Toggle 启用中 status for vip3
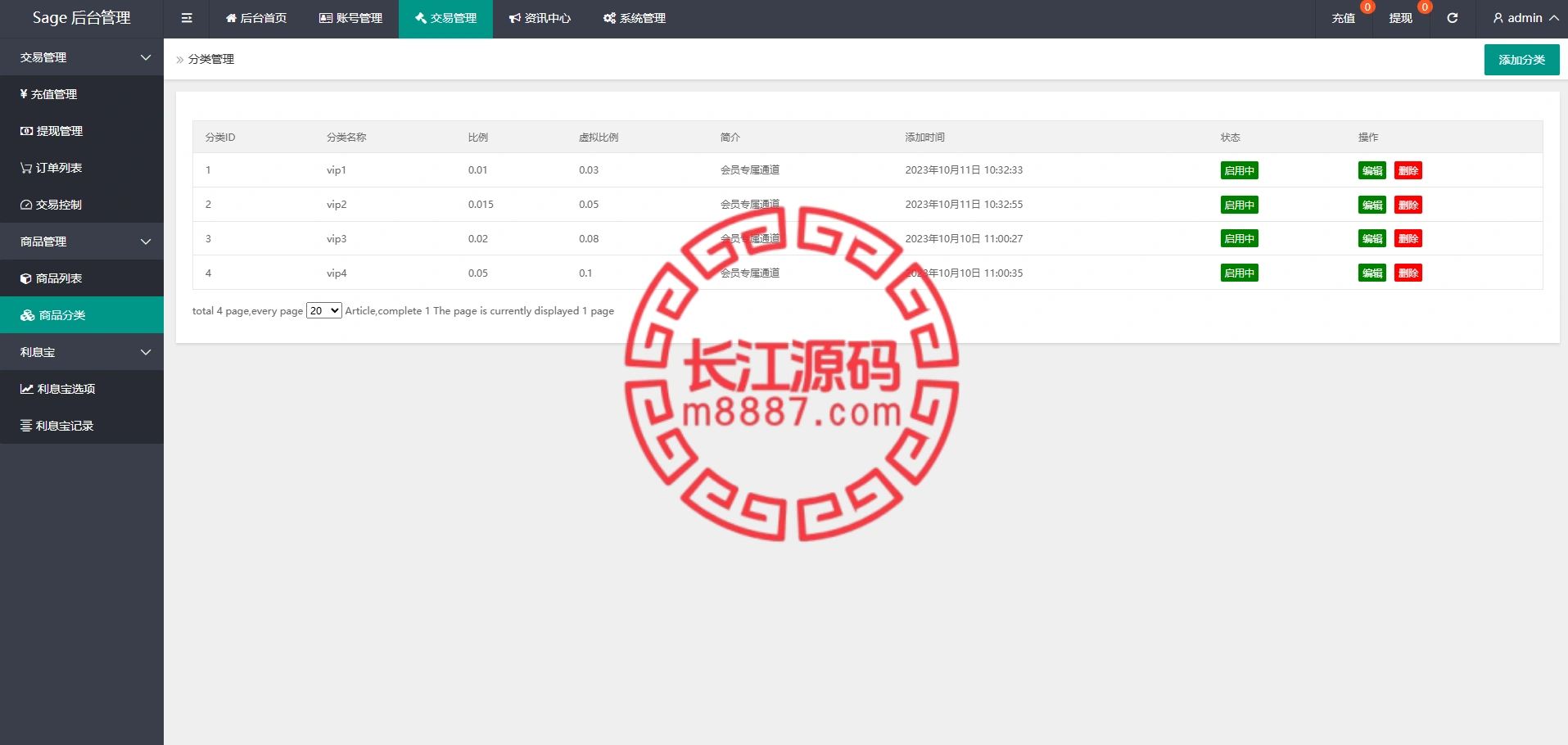This screenshot has width=1568, height=745. pyautogui.click(x=1239, y=239)
